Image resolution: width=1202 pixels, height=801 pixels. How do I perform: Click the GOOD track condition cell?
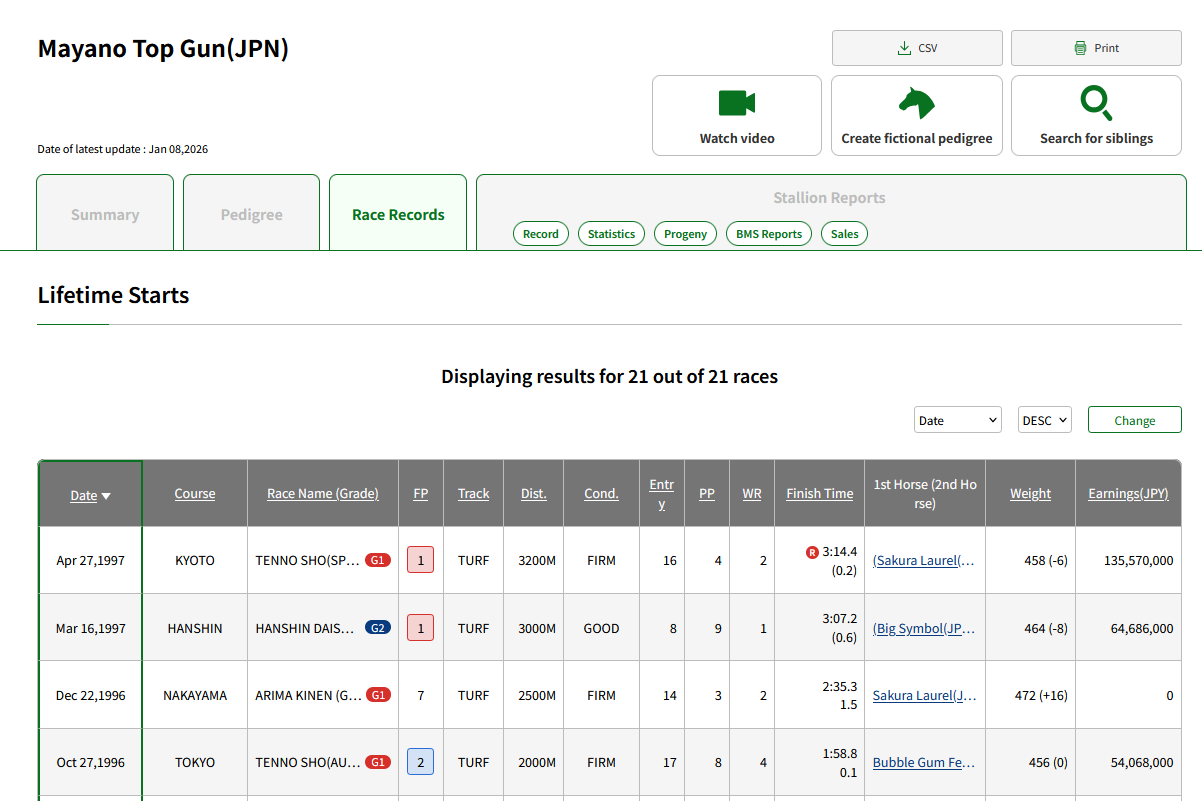coord(601,628)
